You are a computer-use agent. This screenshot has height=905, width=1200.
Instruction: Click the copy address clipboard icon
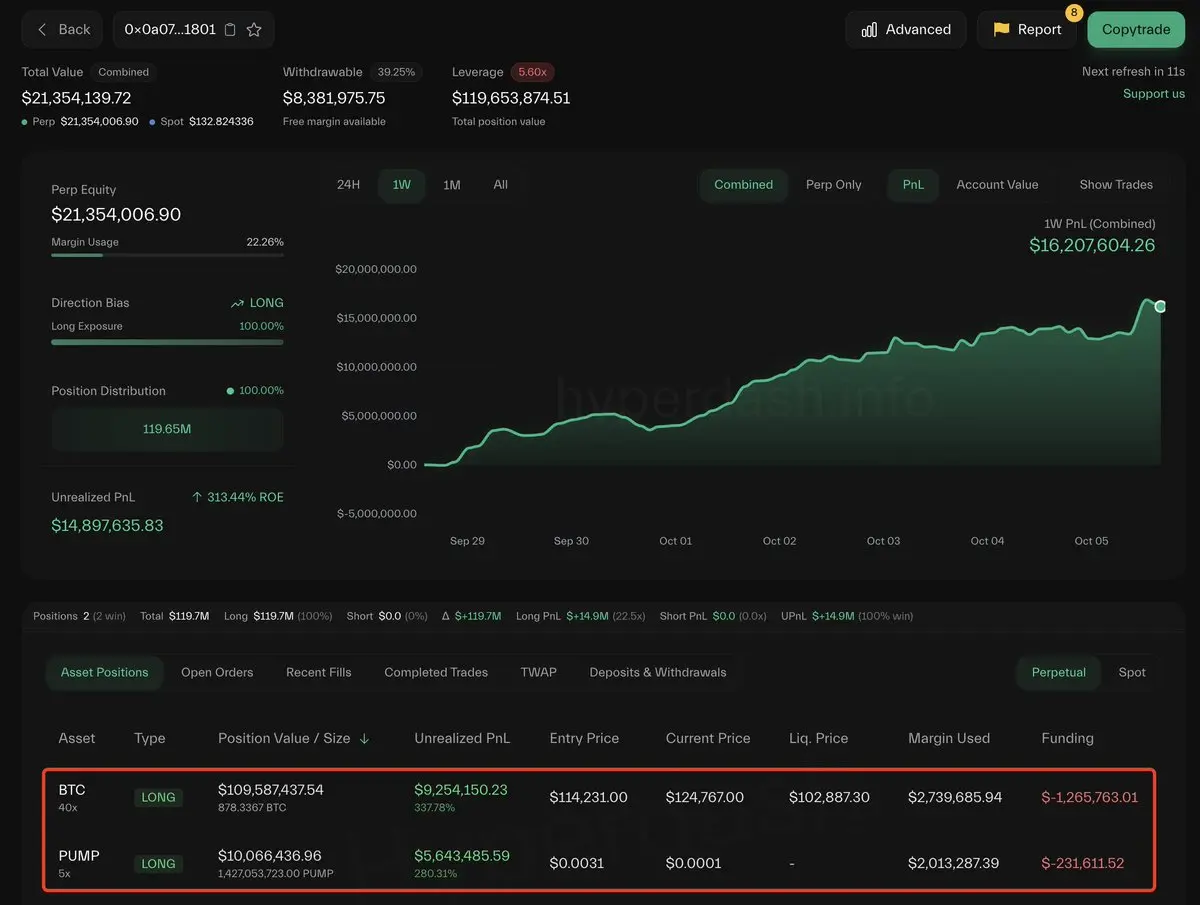pos(230,30)
